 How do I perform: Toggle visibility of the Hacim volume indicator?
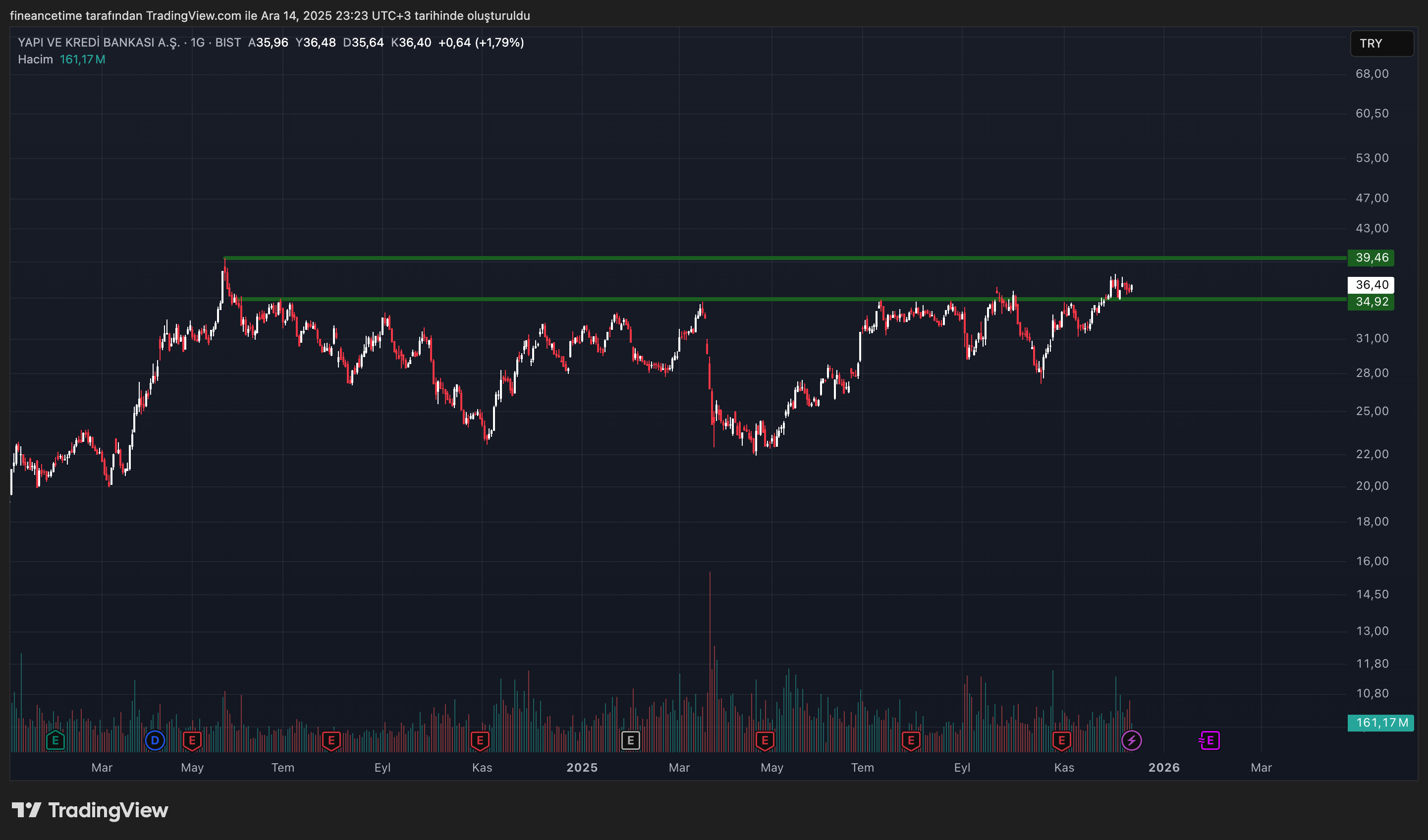point(35,58)
